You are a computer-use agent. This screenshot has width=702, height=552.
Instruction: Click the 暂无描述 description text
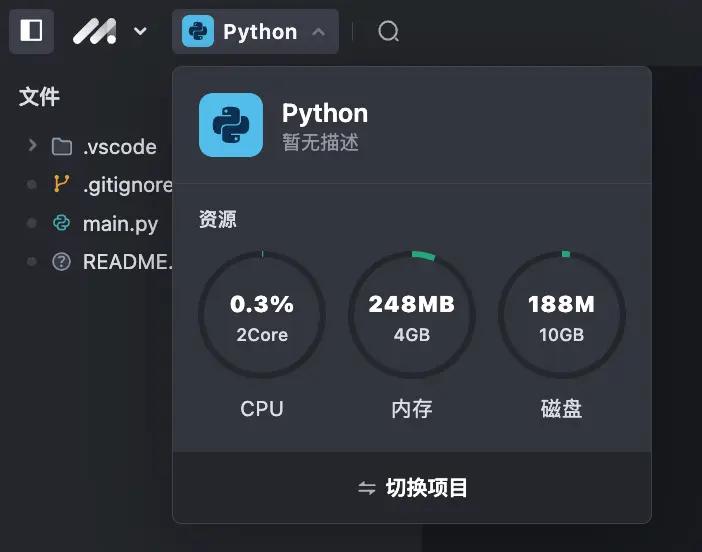(320, 143)
